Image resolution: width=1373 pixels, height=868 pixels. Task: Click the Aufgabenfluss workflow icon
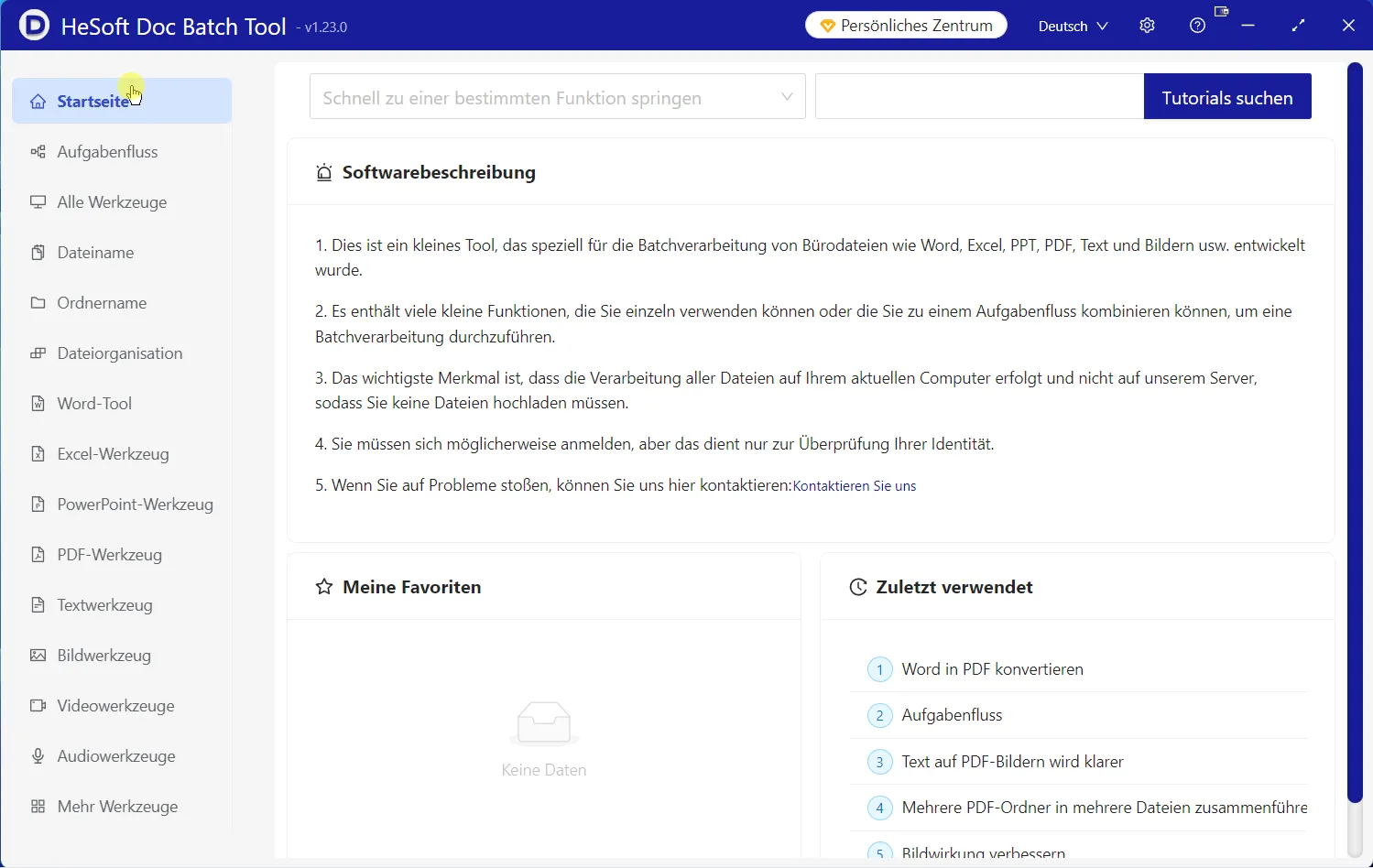(38, 152)
